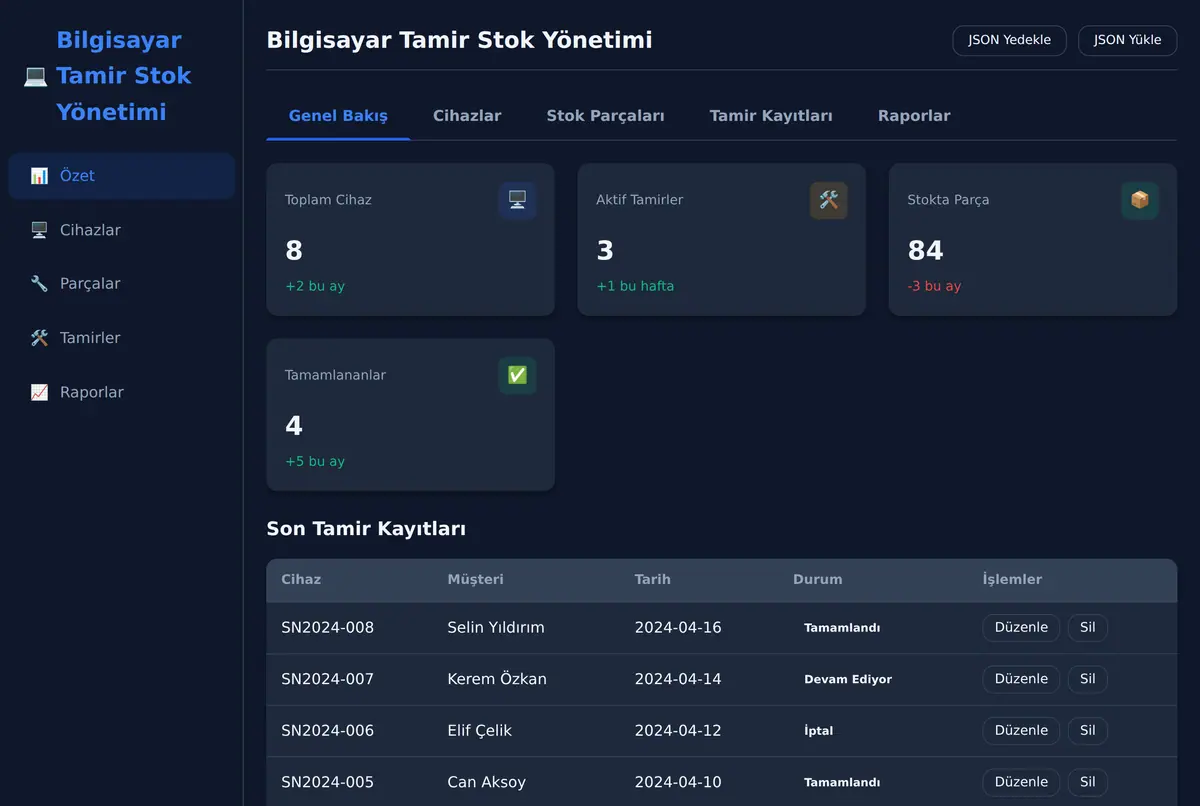This screenshot has width=1200, height=806.
Task: Click the trend chart icon beside sidebar Raporlar
Action: [x=39, y=392]
